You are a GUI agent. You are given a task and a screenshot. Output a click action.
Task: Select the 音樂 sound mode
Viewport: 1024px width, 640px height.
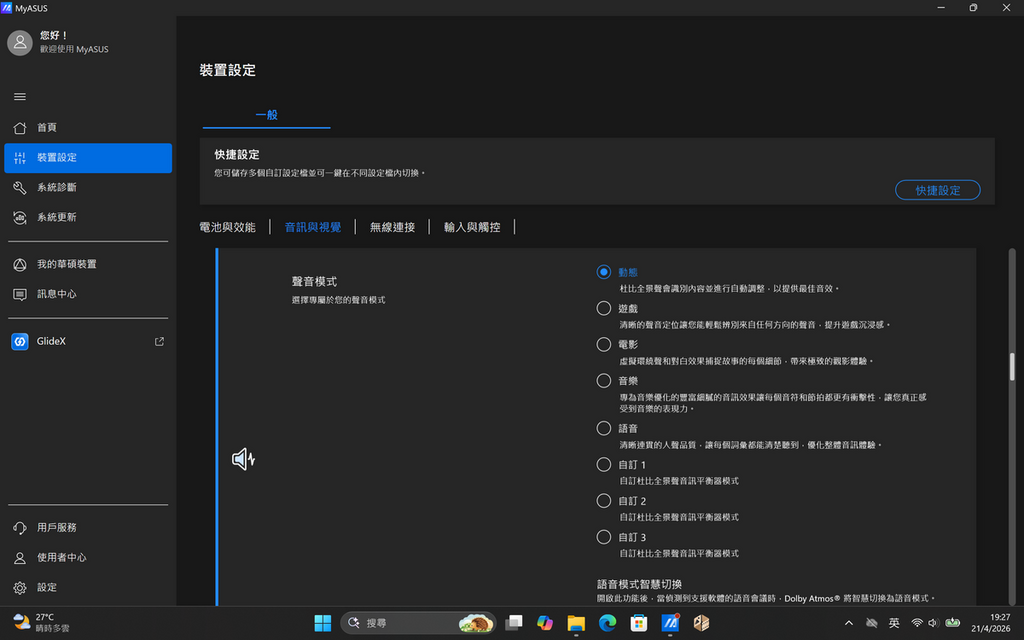603,381
